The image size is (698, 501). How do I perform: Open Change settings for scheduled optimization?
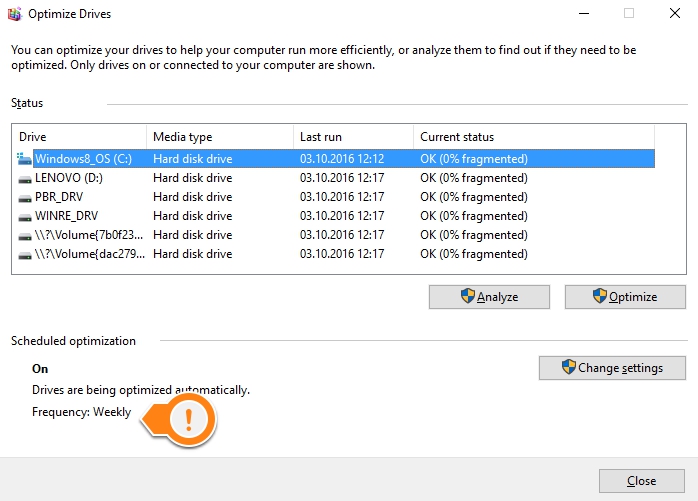612,368
